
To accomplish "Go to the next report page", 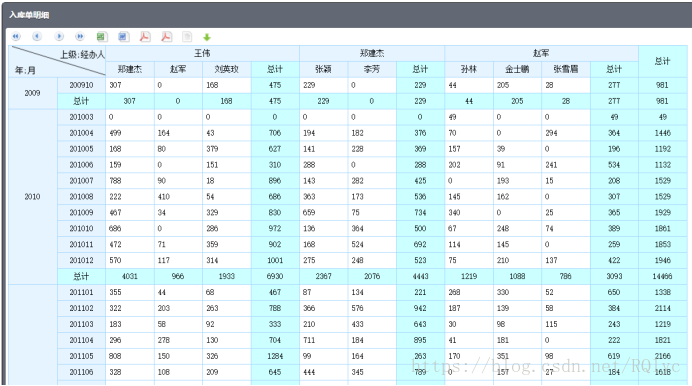I will tap(59, 37).
